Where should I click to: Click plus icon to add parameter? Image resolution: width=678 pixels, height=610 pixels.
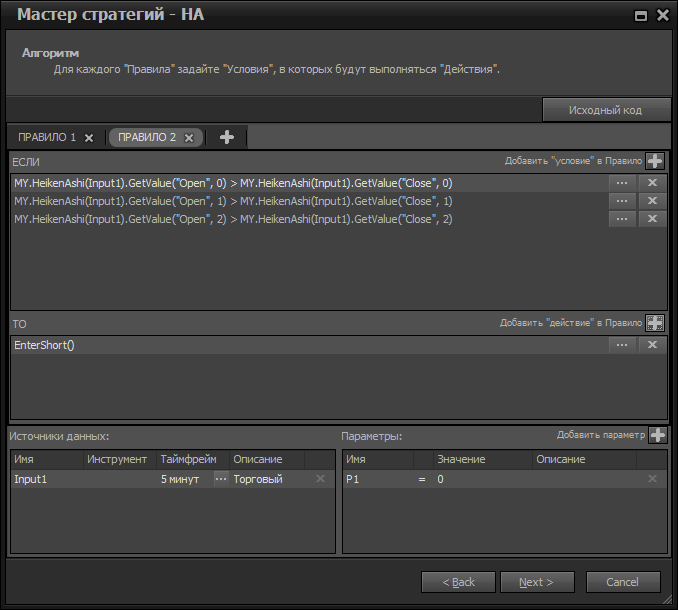pos(657,435)
